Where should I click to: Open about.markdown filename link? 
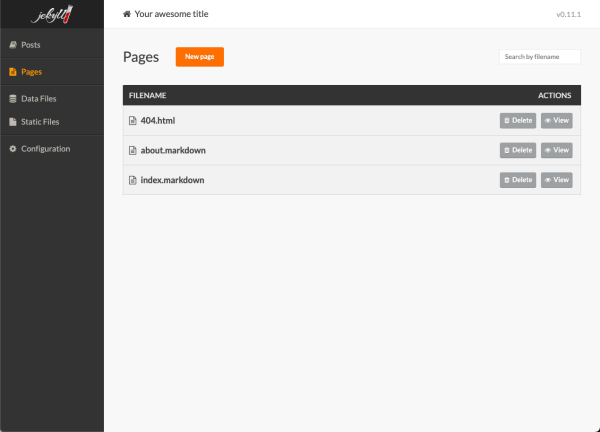[x=173, y=150]
